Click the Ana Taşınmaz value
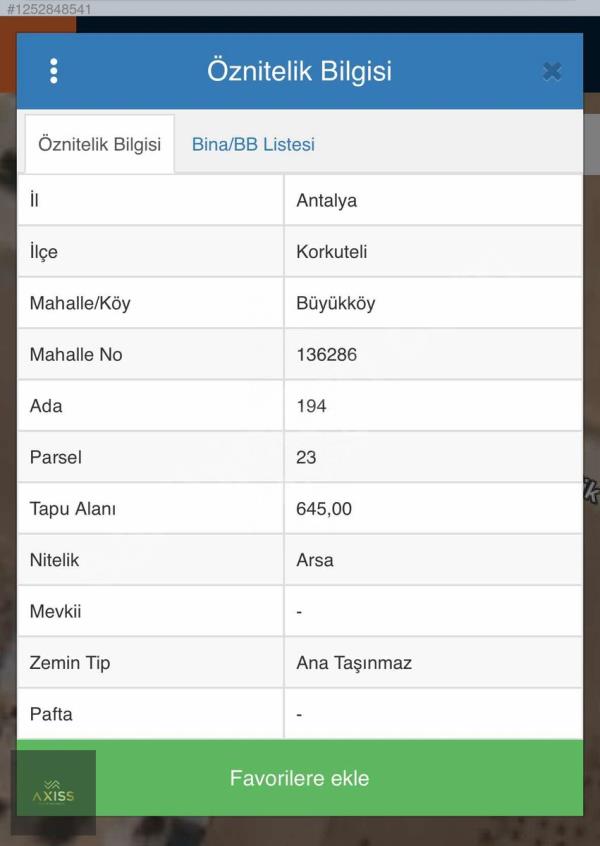Screen dimensions: 600x846 pos(354,663)
